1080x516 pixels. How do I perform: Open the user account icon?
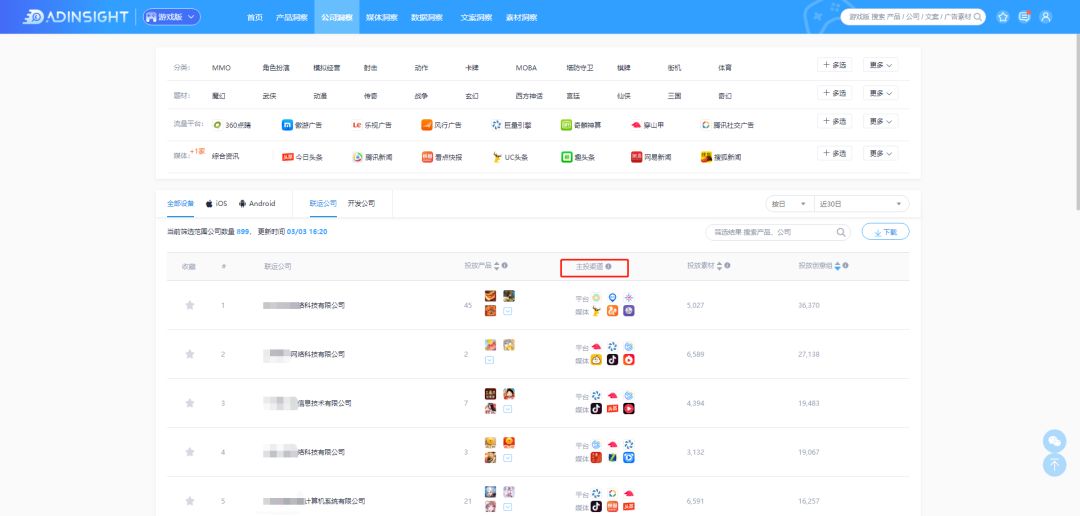[1046, 17]
